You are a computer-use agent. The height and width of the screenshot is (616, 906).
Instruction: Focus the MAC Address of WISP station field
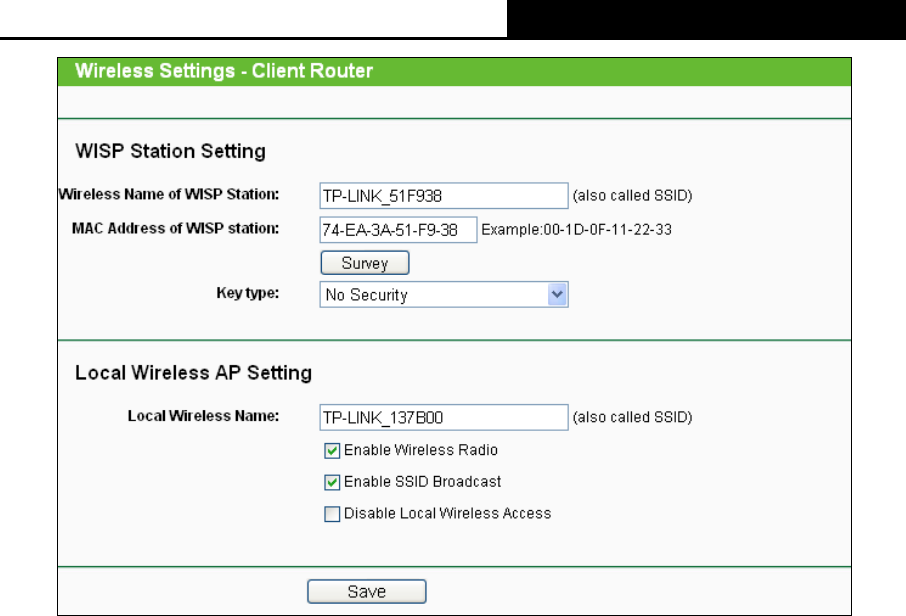pyautogui.click(x=398, y=230)
